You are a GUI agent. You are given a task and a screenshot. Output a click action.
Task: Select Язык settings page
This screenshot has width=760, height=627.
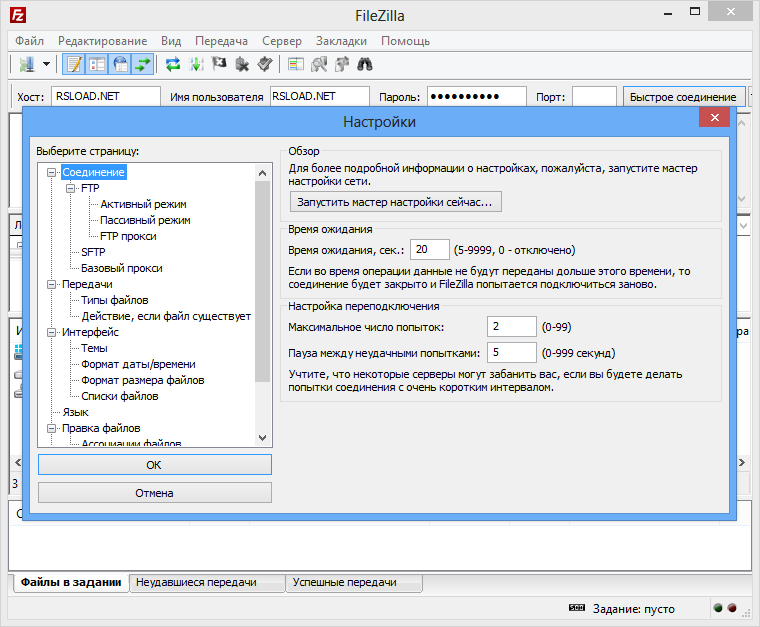coord(75,412)
